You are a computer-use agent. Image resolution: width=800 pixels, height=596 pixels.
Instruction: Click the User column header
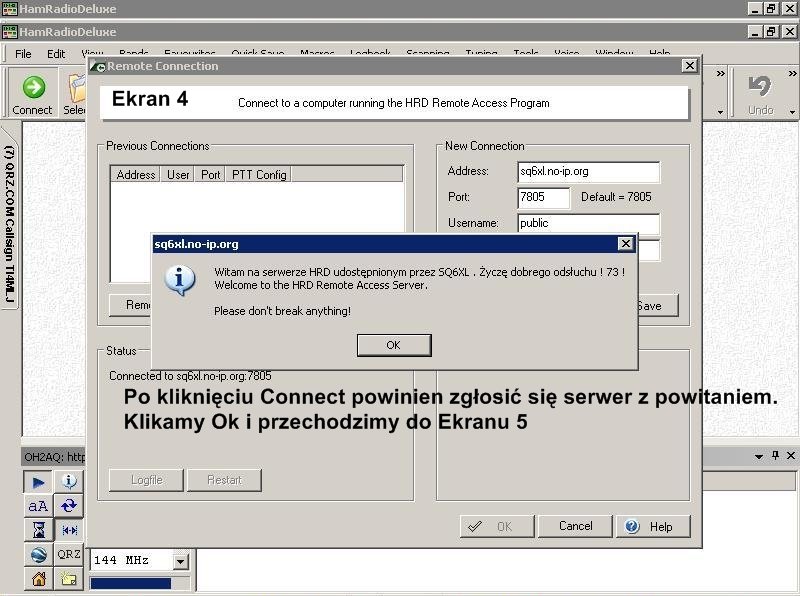tap(178, 175)
